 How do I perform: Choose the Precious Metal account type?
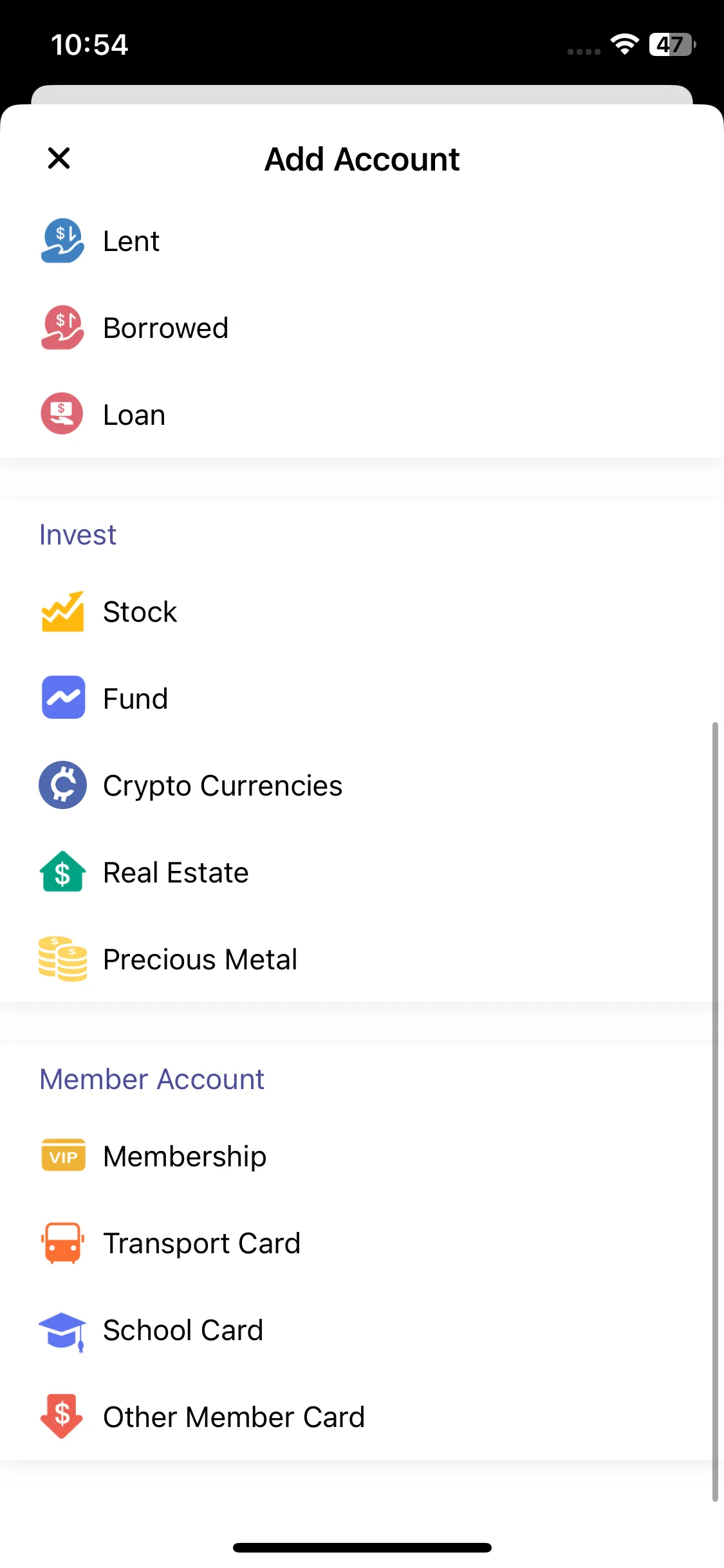[x=200, y=960]
